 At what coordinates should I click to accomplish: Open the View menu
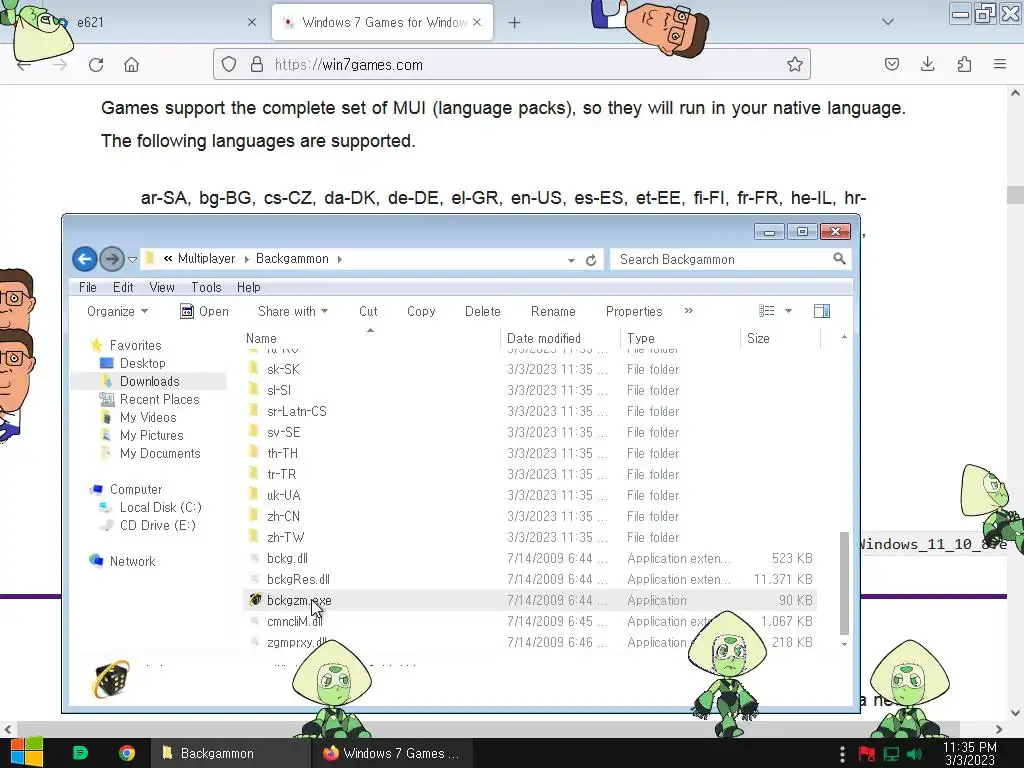pyautogui.click(x=162, y=287)
